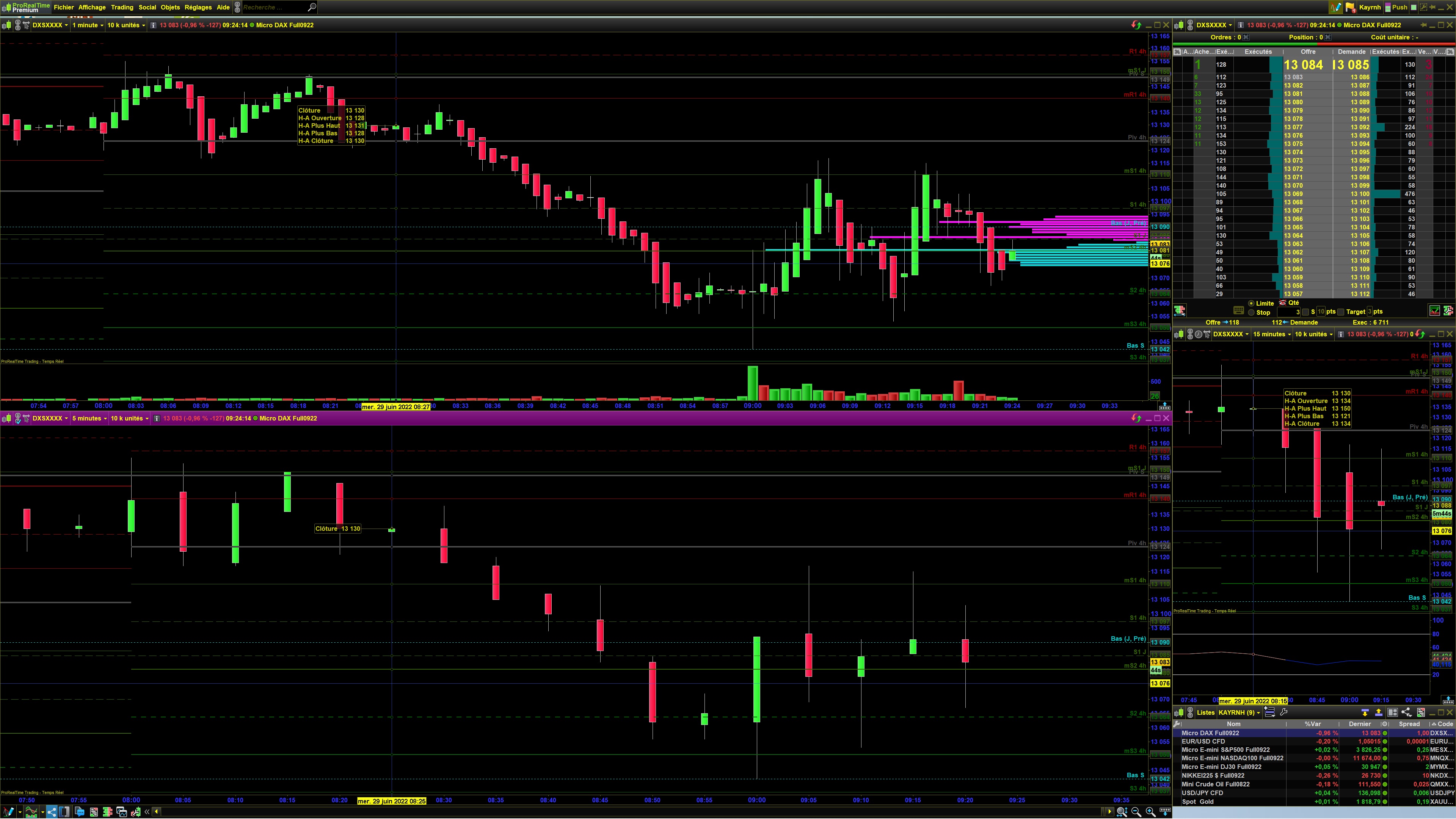This screenshot has width=1456, height=819.
Task: Click the refresh arrows on 5 minutes chart
Action: pos(1136,419)
